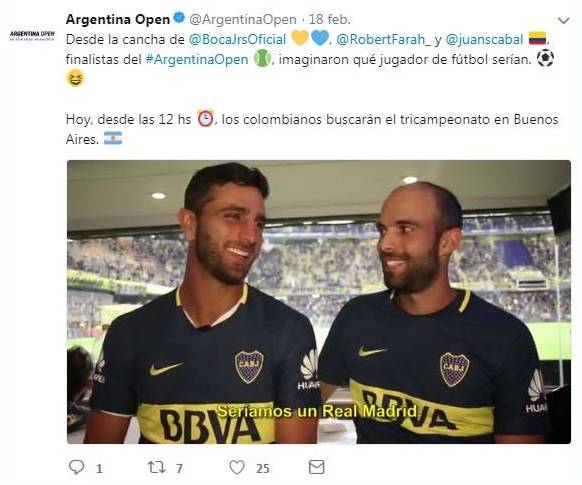Click the reply speech bubble icon
582x485 pixels.
(x=77, y=467)
